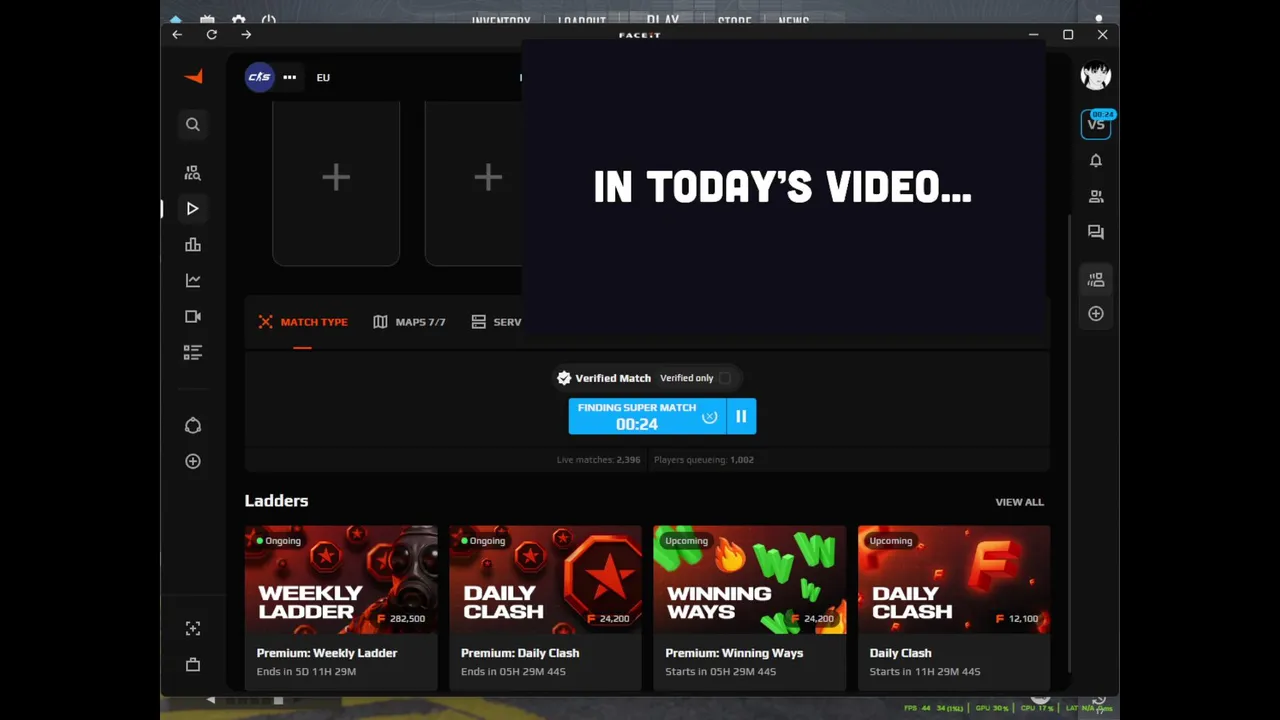Click the right sidebar plus circle icon
This screenshot has height=720, width=1280.
click(1096, 314)
